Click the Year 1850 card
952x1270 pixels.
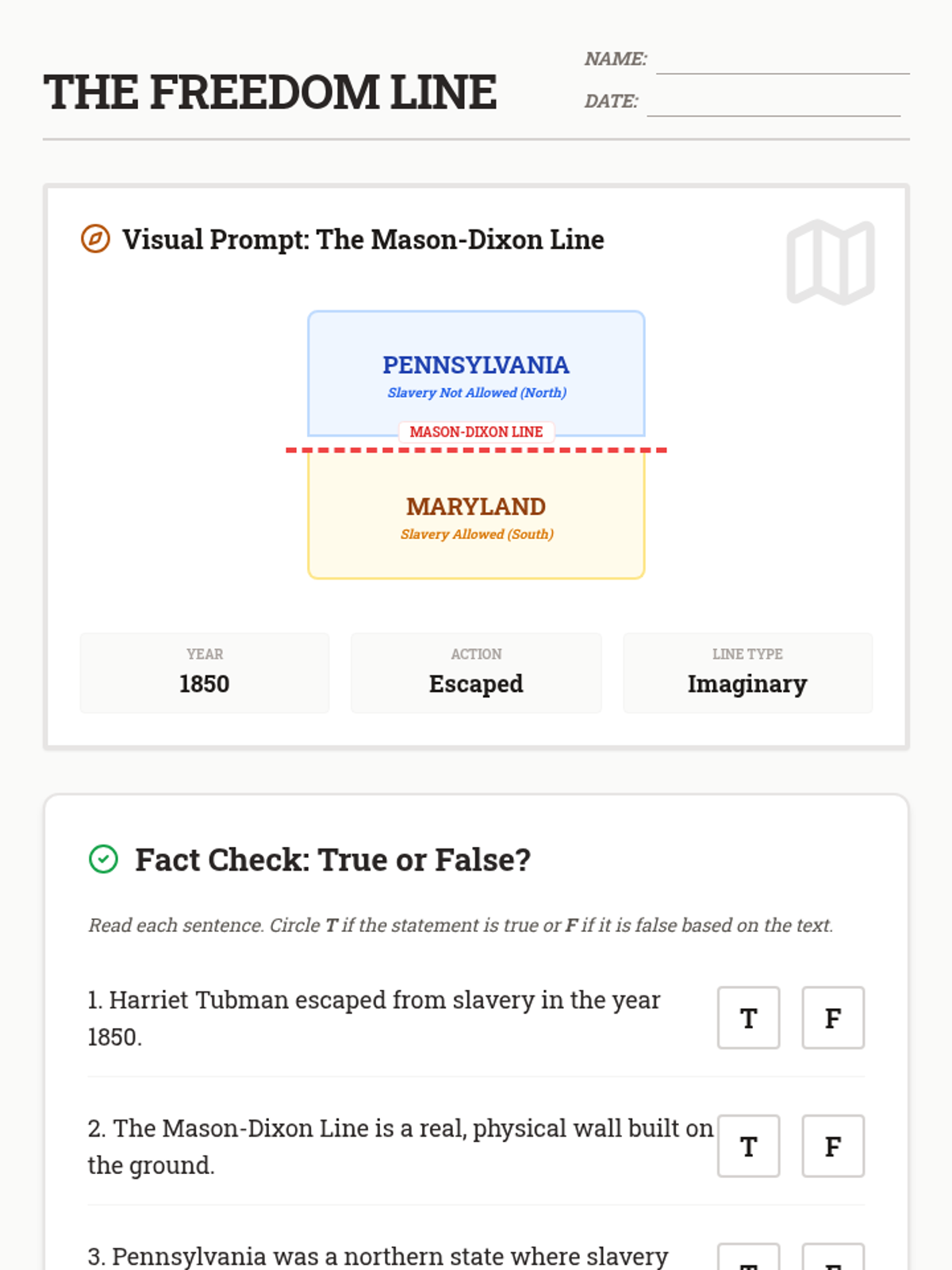[205, 673]
